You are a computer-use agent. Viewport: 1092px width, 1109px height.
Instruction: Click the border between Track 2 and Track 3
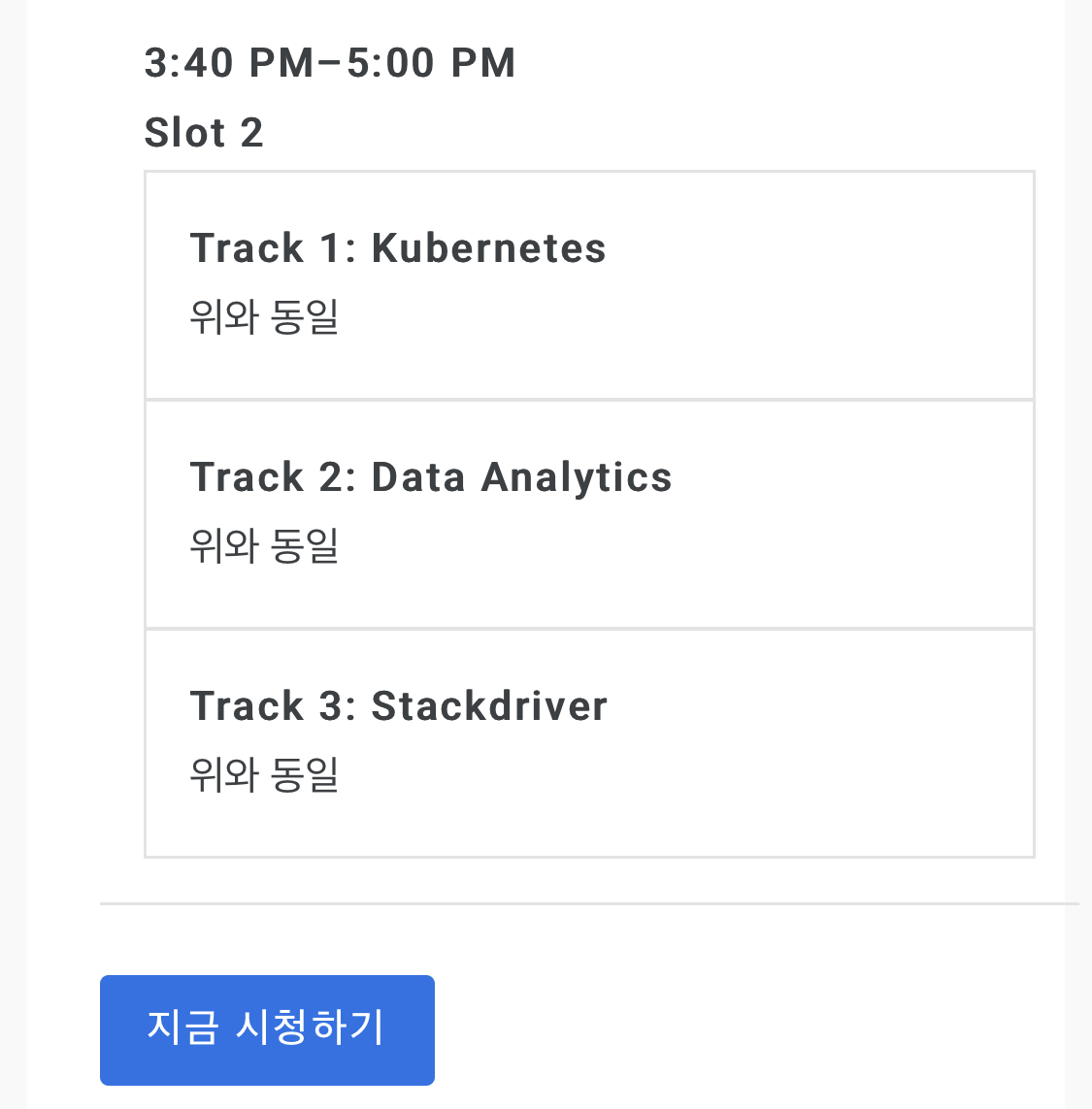(x=589, y=628)
